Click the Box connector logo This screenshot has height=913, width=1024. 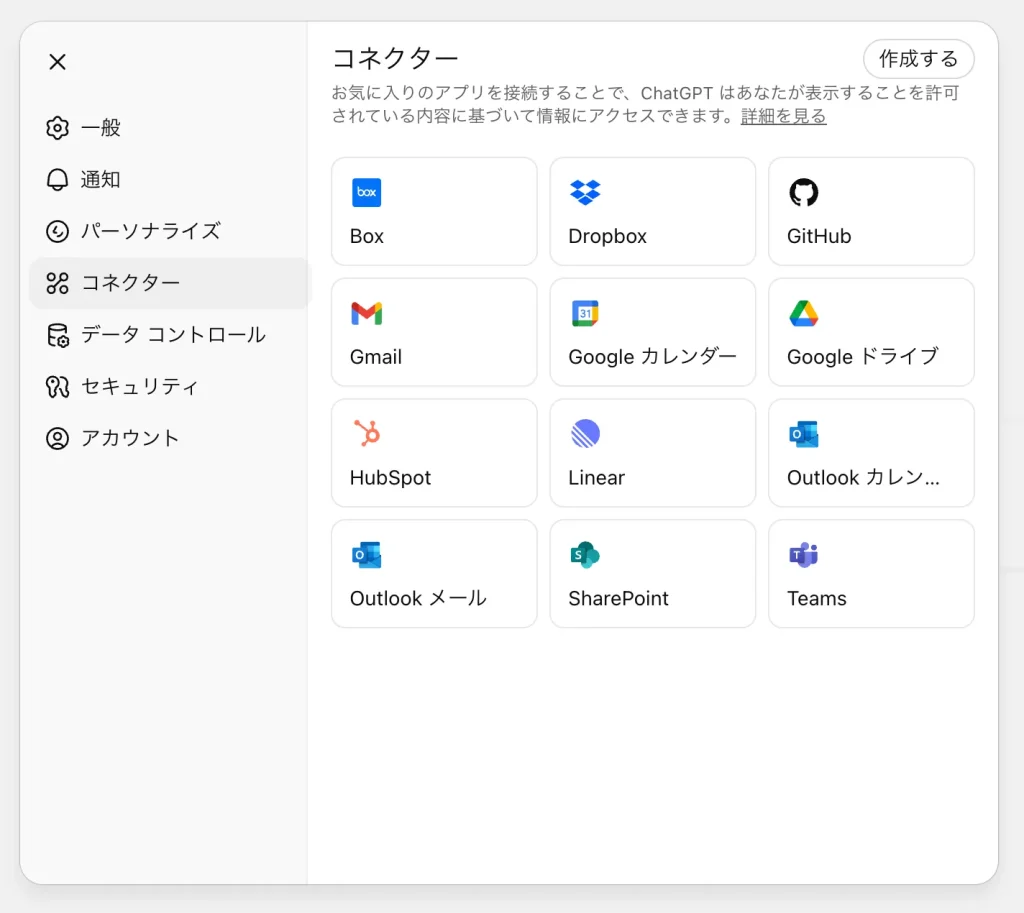366,193
